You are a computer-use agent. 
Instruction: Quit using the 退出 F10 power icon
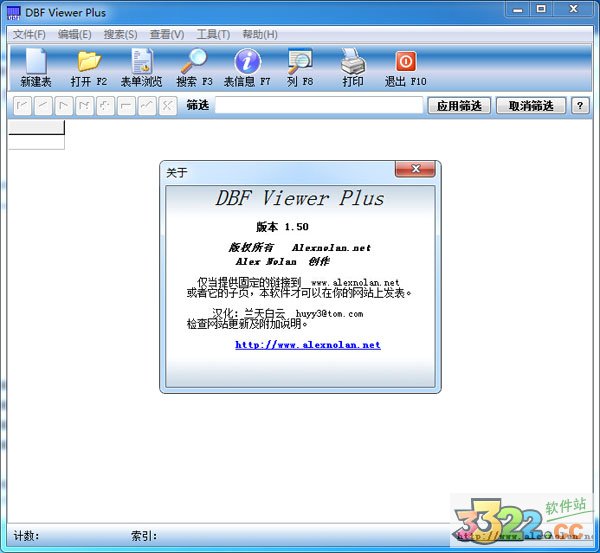click(x=406, y=61)
